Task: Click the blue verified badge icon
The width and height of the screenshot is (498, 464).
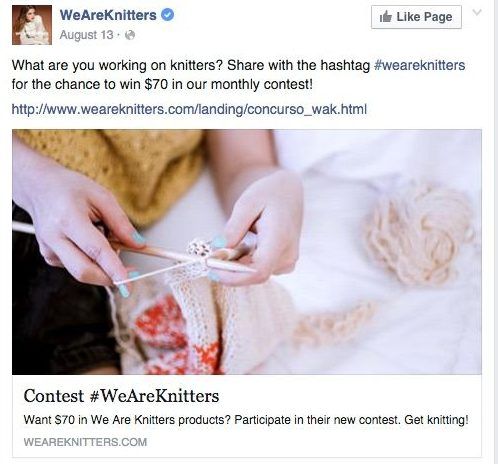Action: click(x=168, y=15)
